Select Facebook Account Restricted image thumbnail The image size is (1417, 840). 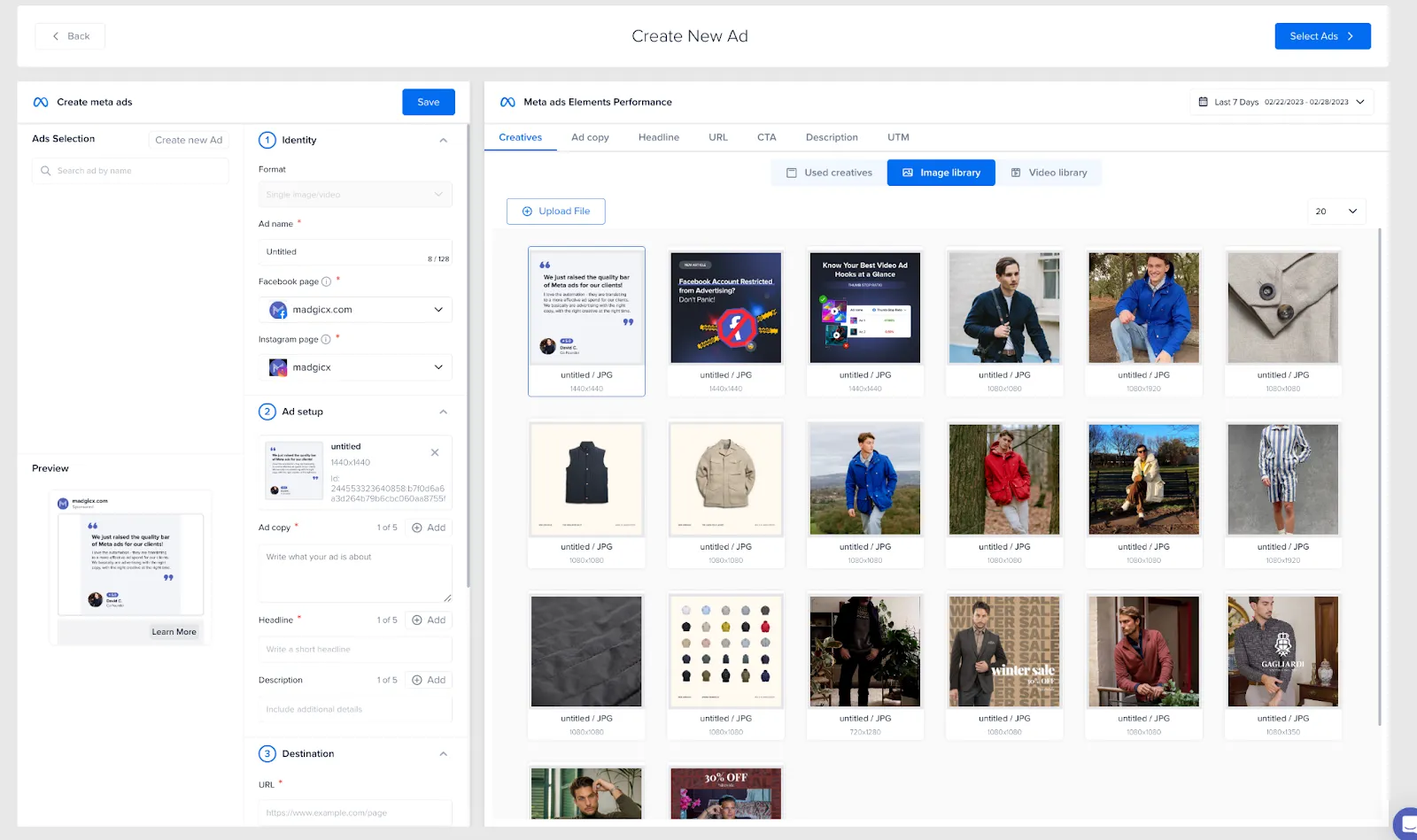[725, 308]
